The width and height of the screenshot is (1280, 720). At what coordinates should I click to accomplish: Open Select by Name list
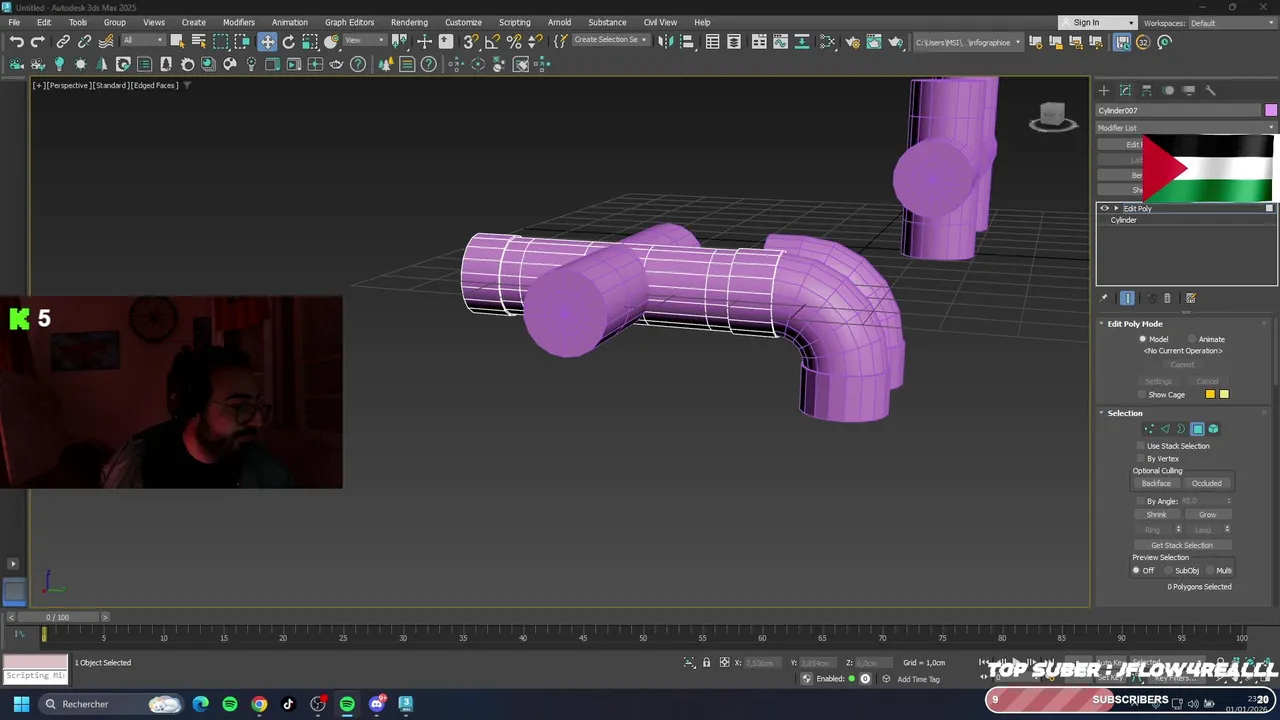pos(199,41)
